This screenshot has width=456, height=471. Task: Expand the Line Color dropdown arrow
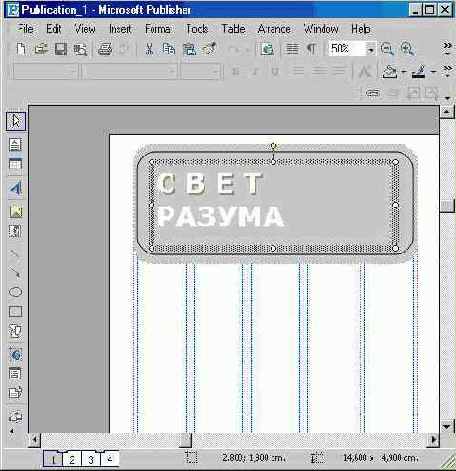click(433, 71)
